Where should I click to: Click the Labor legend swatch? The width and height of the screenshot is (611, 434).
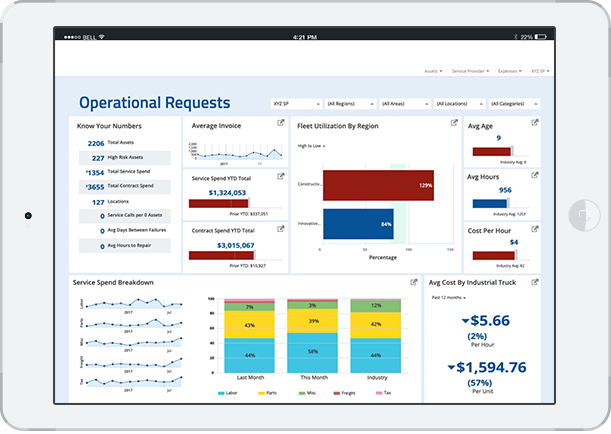tap(221, 393)
